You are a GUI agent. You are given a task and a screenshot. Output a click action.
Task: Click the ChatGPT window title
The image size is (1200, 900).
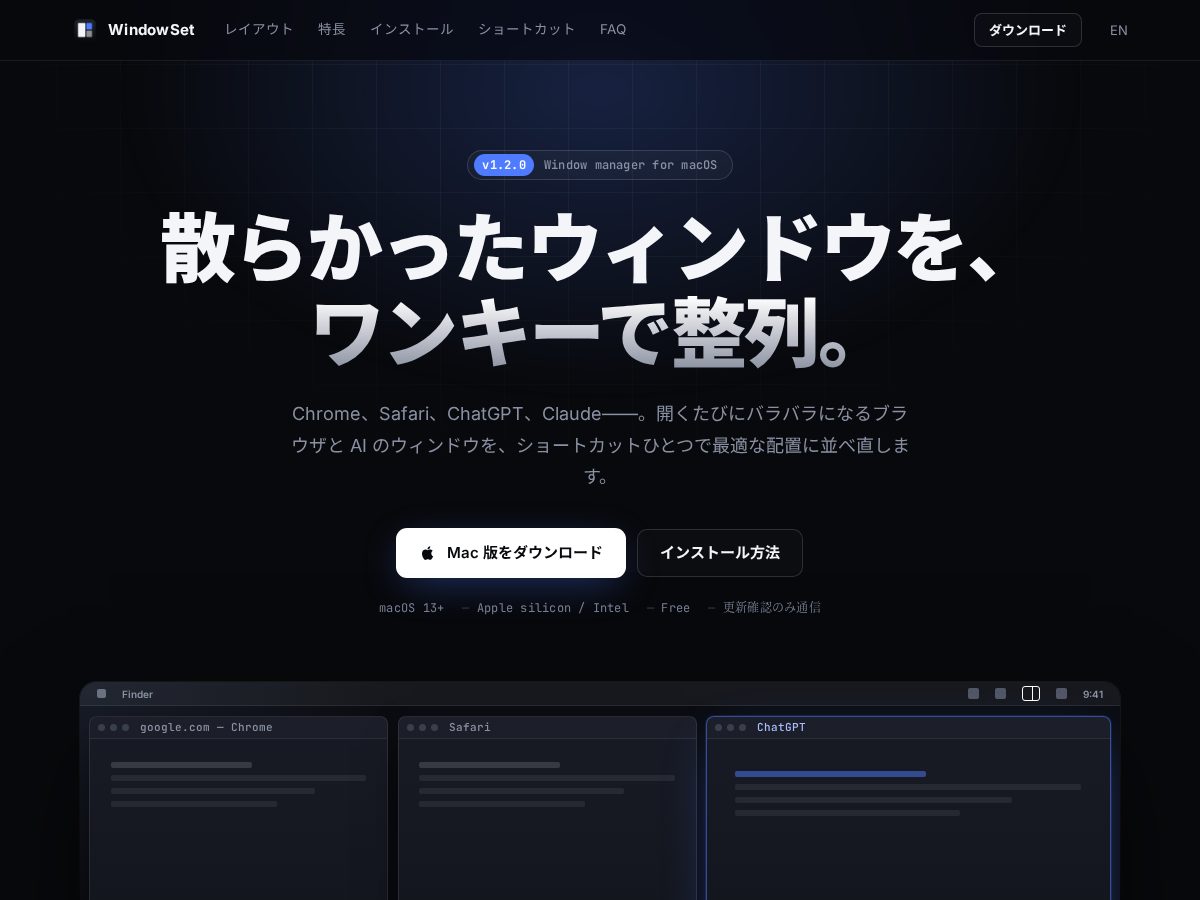click(x=781, y=727)
